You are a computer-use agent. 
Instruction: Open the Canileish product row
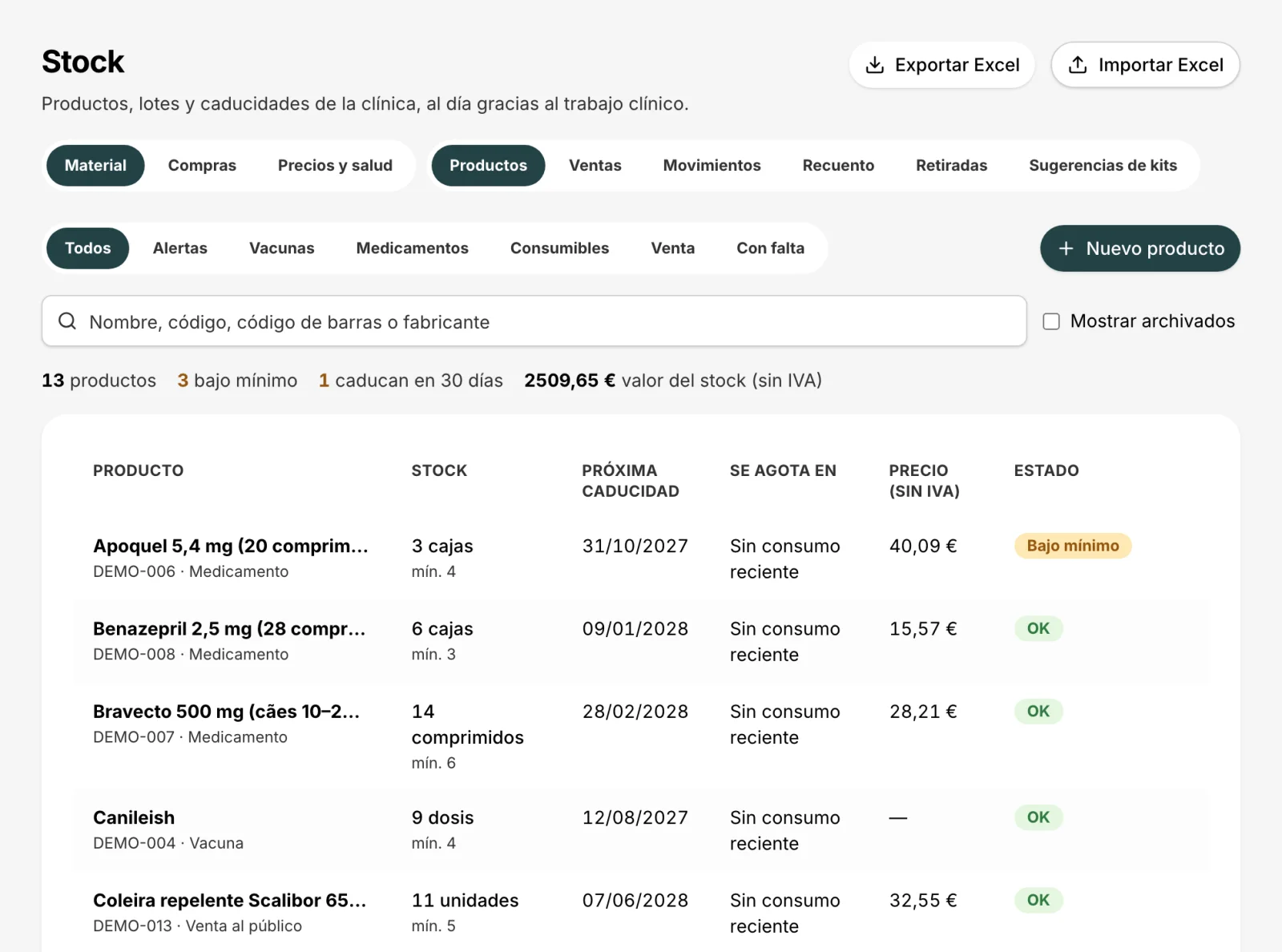pyautogui.click(x=641, y=830)
